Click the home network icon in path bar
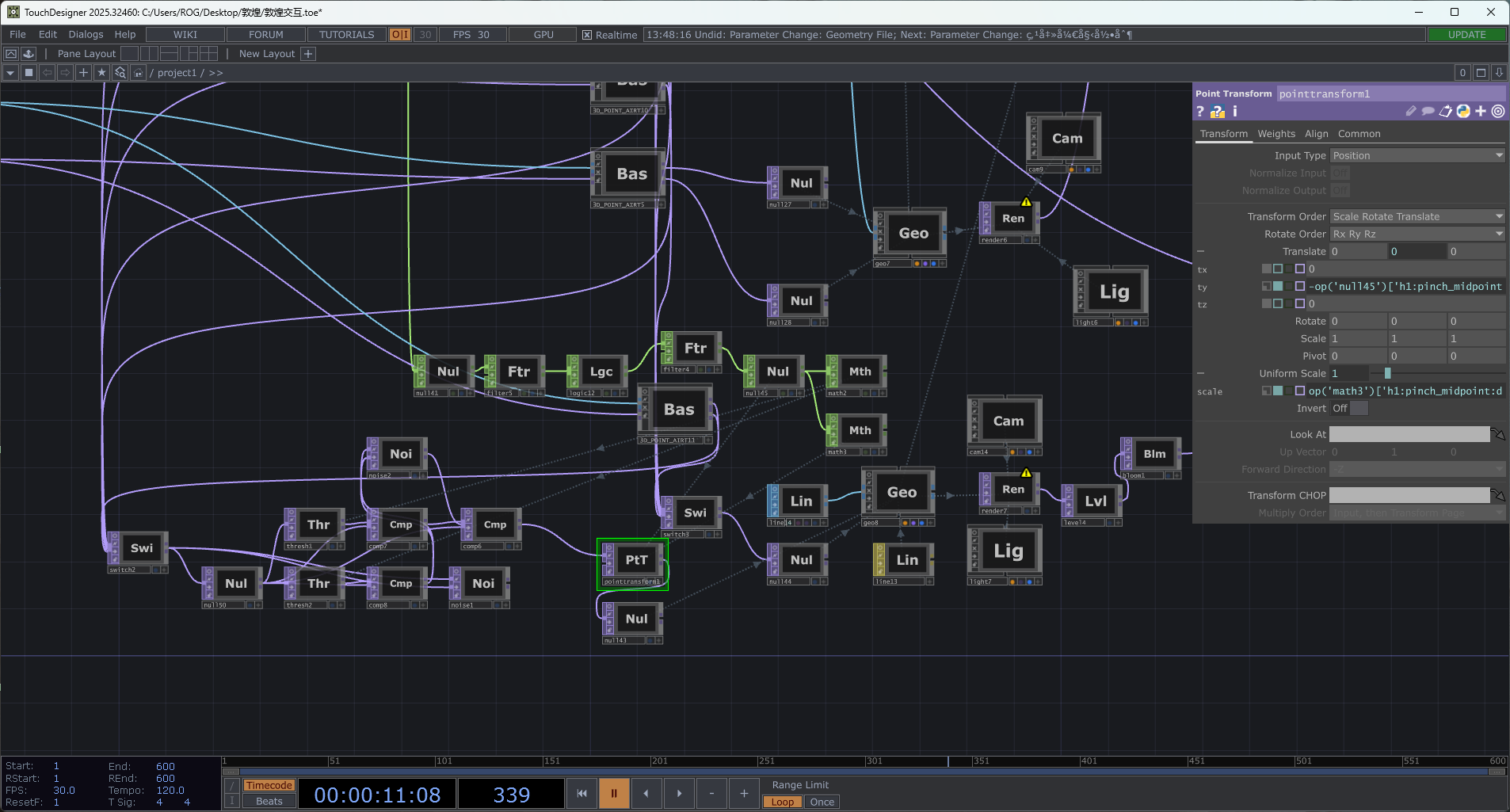This screenshot has height=812, width=1510. (x=138, y=73)
